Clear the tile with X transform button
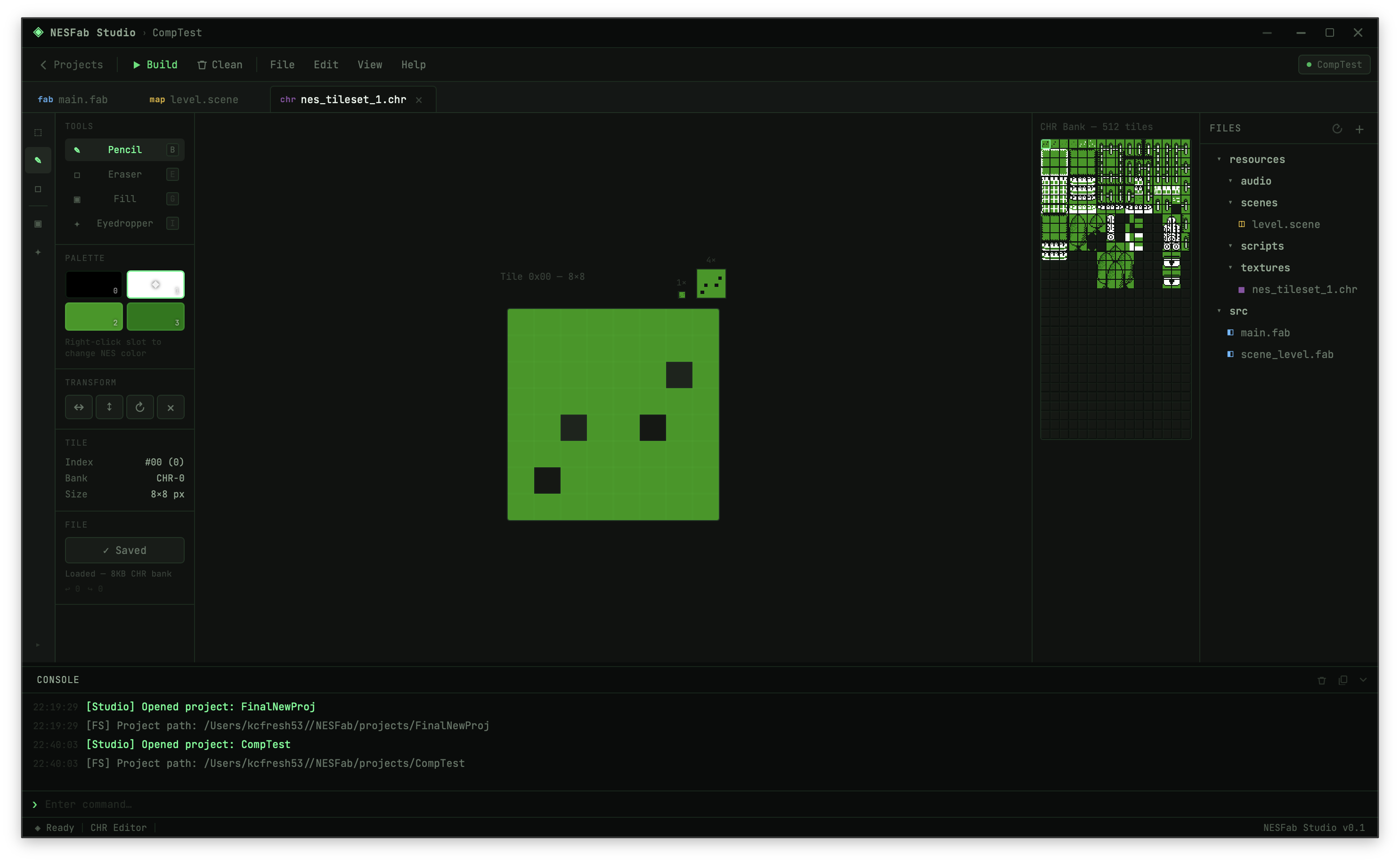 [x=170, y=407]
